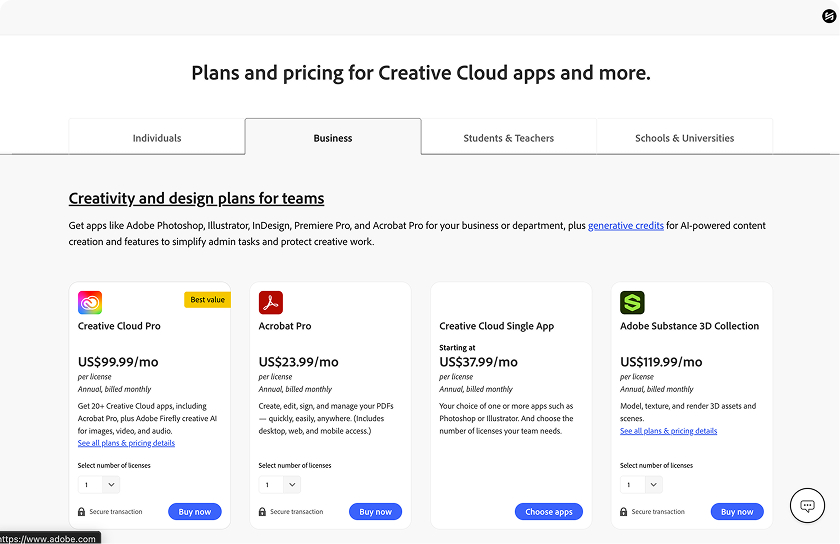
Task: Click the Creative Cloud Pro title
Action: (119, 326)
